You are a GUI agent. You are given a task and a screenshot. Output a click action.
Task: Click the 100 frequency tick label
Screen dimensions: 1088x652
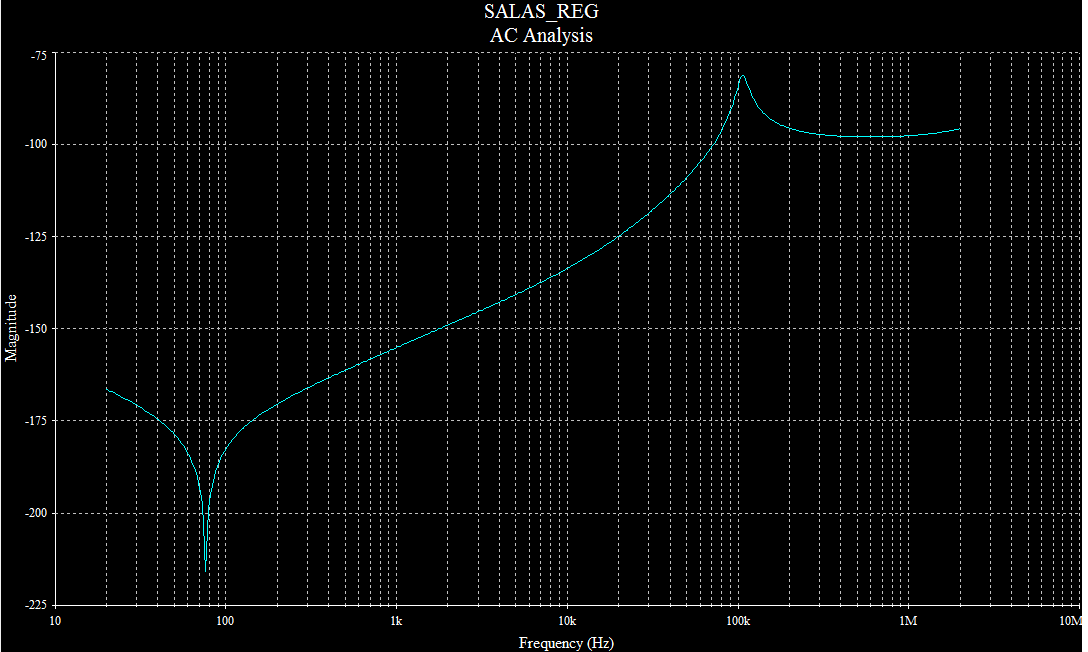pos(225,621)
